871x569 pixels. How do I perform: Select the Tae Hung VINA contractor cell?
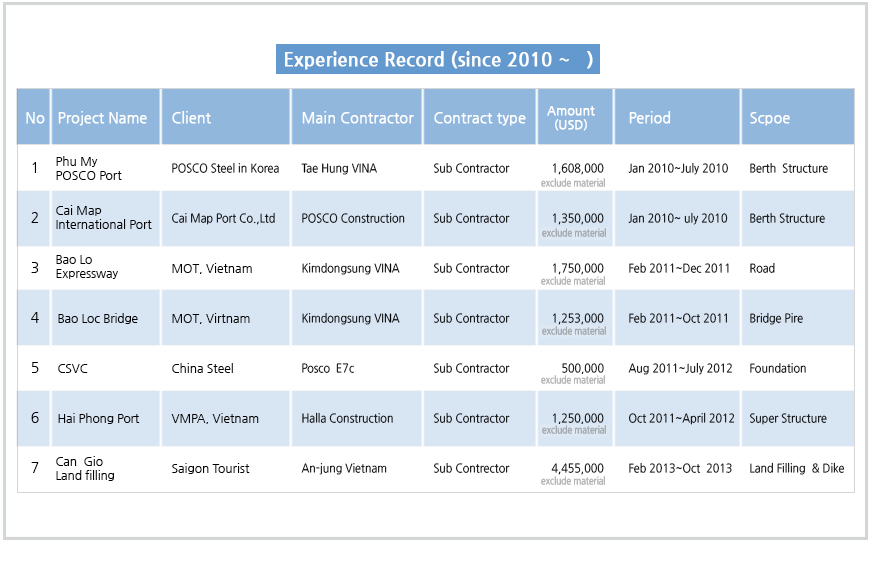[x=357, y=168]
